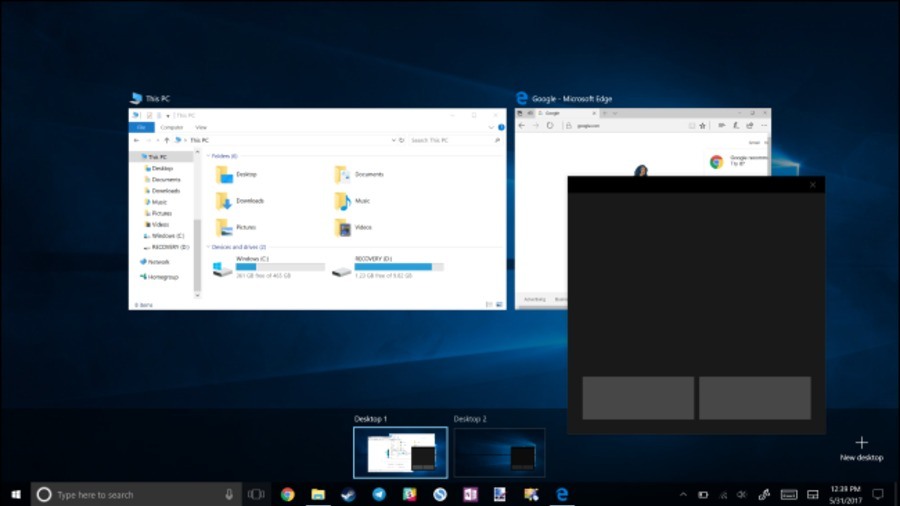900x506 pixels.
Task: Open the Computer ribbon tab in This PC
Action: (172, 127)
